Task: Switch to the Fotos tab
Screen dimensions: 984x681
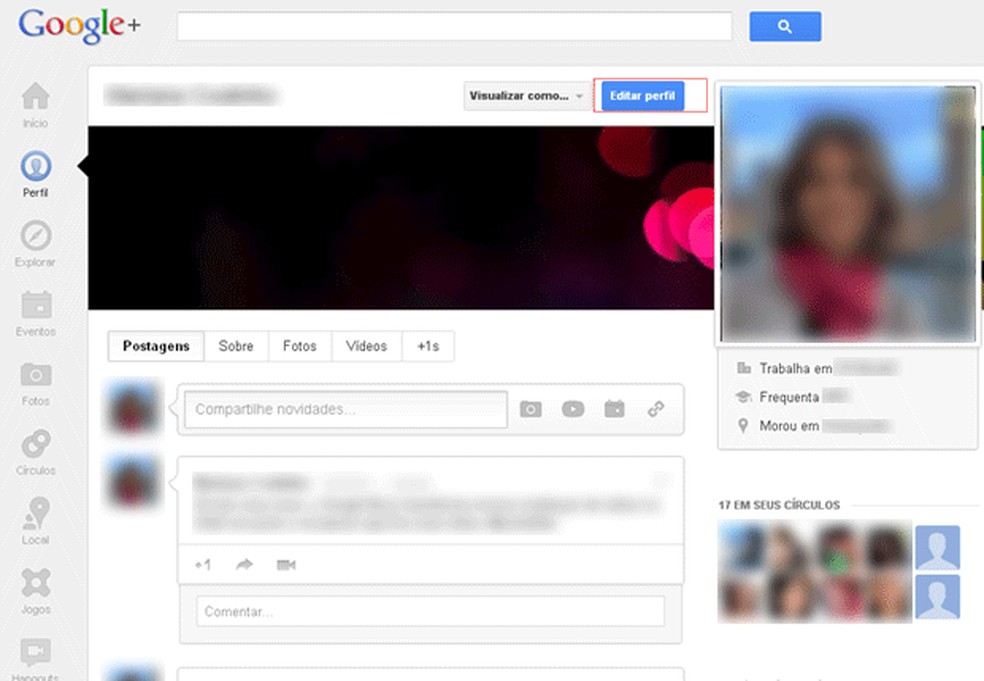Action: [x=299, y=346]
